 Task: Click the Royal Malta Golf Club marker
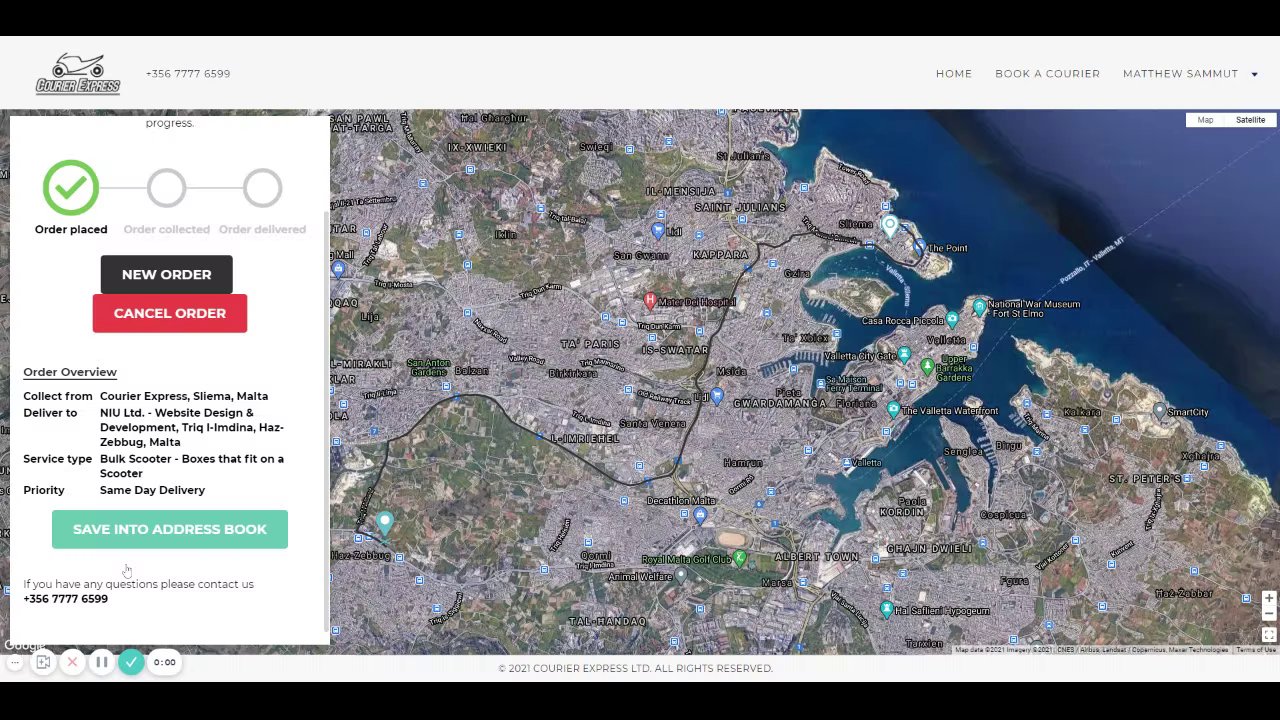coord(740,558)
